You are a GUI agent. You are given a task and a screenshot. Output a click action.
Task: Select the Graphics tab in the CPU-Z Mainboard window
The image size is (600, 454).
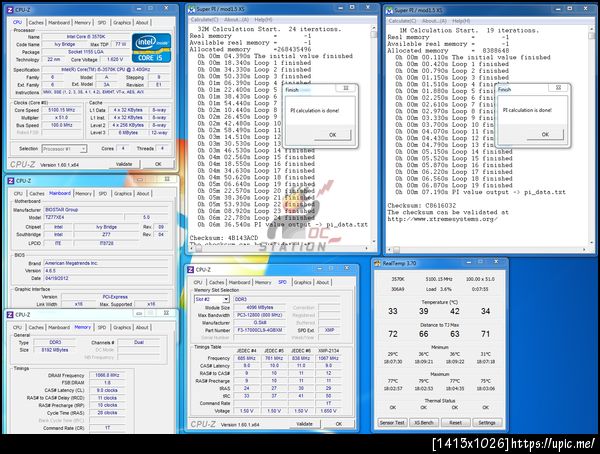[122, 194]
